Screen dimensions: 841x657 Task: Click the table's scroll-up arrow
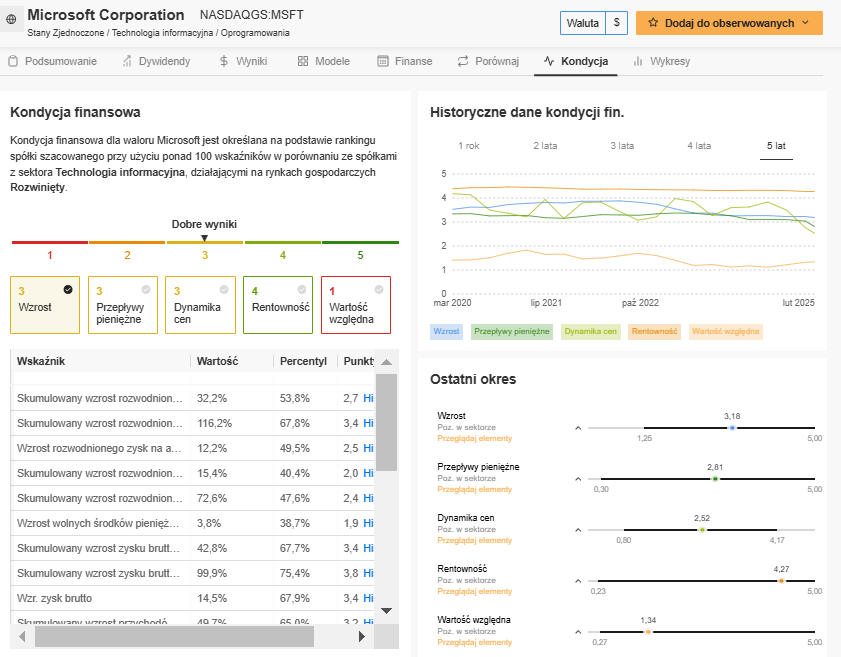pos(386,362)
